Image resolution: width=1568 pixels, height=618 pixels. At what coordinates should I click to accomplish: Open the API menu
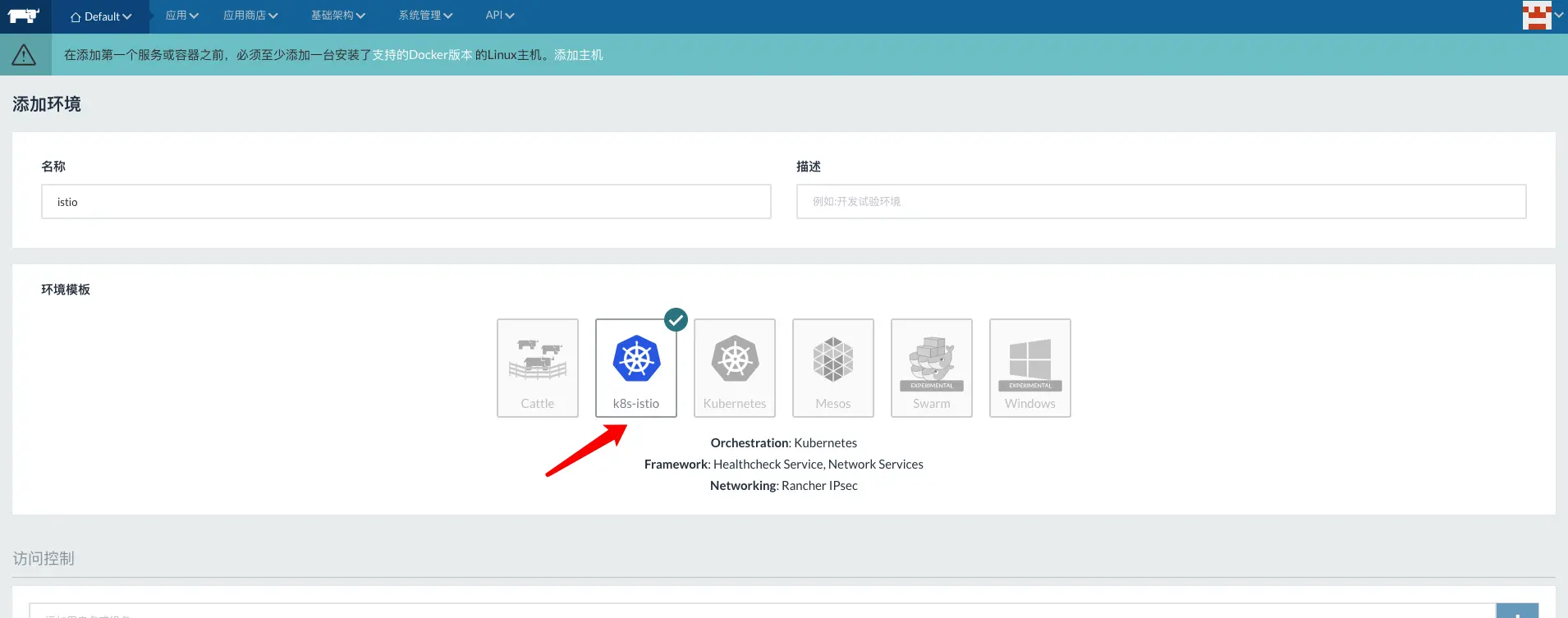click(x=500, y=16)
